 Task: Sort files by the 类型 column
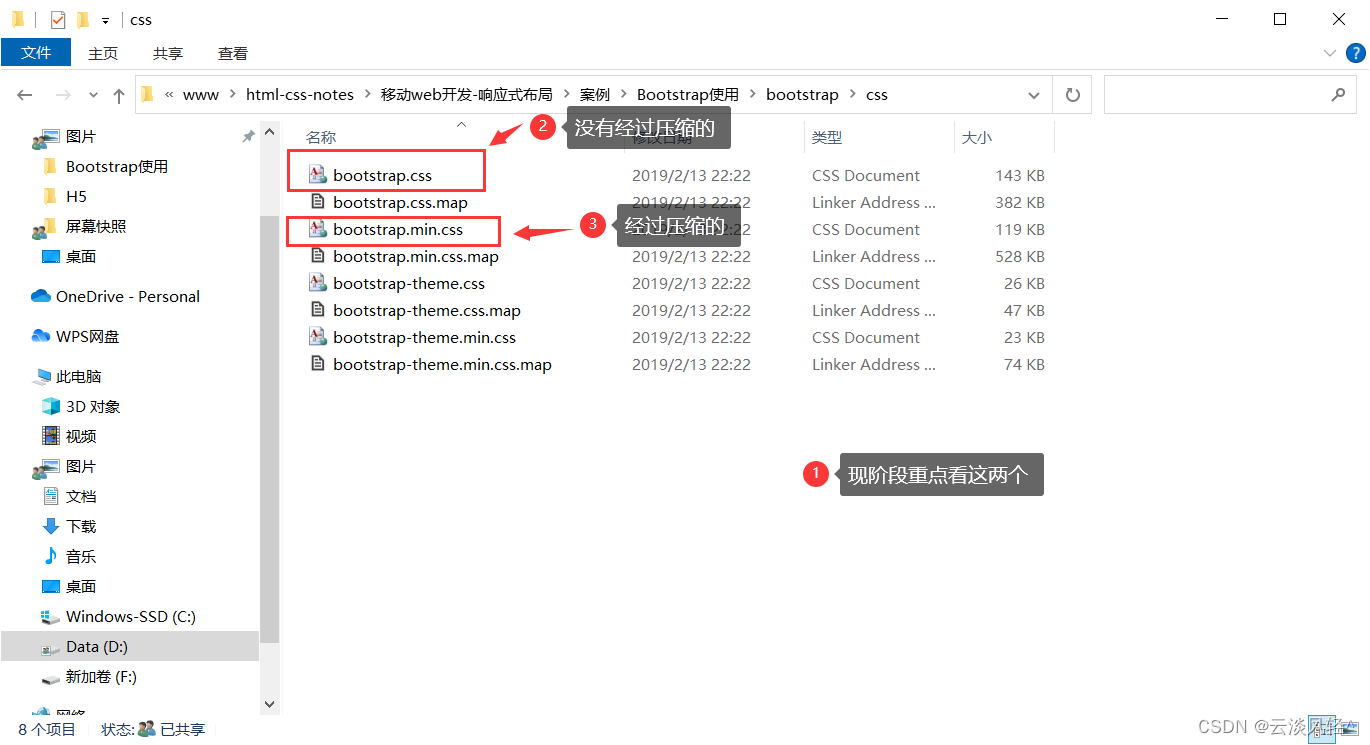pyautogui.click(x=827, y=137)
